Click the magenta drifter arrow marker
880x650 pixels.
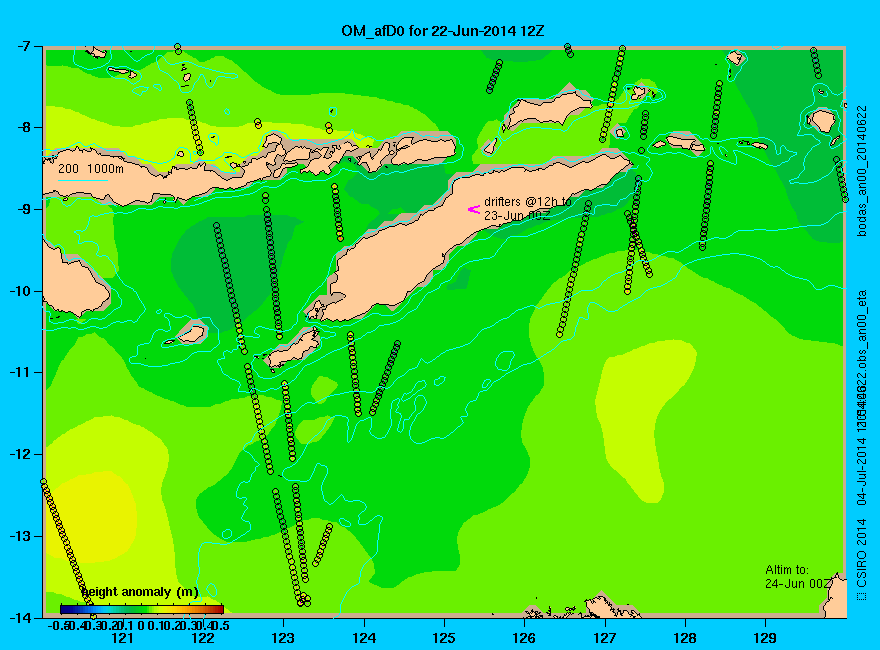[x=474, y=209]
